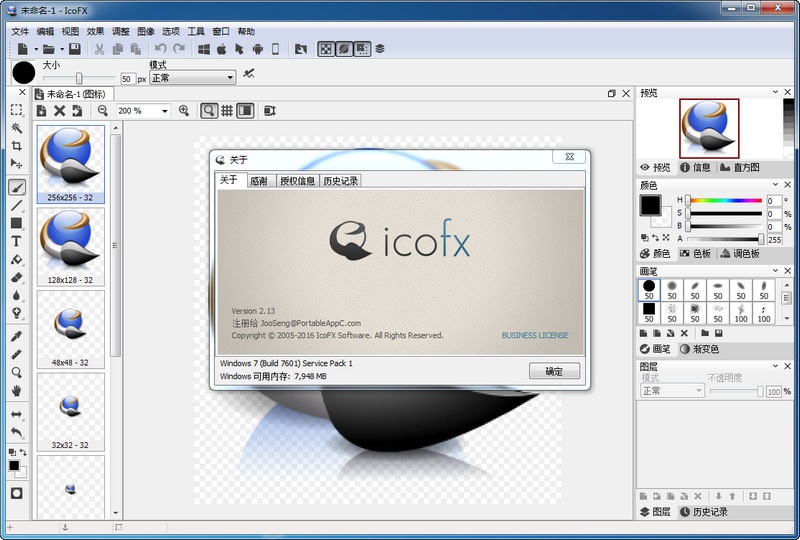Collapse the 颜色 panel chevron
This screenshot has height=540, width=800.
tap(776, 184)
